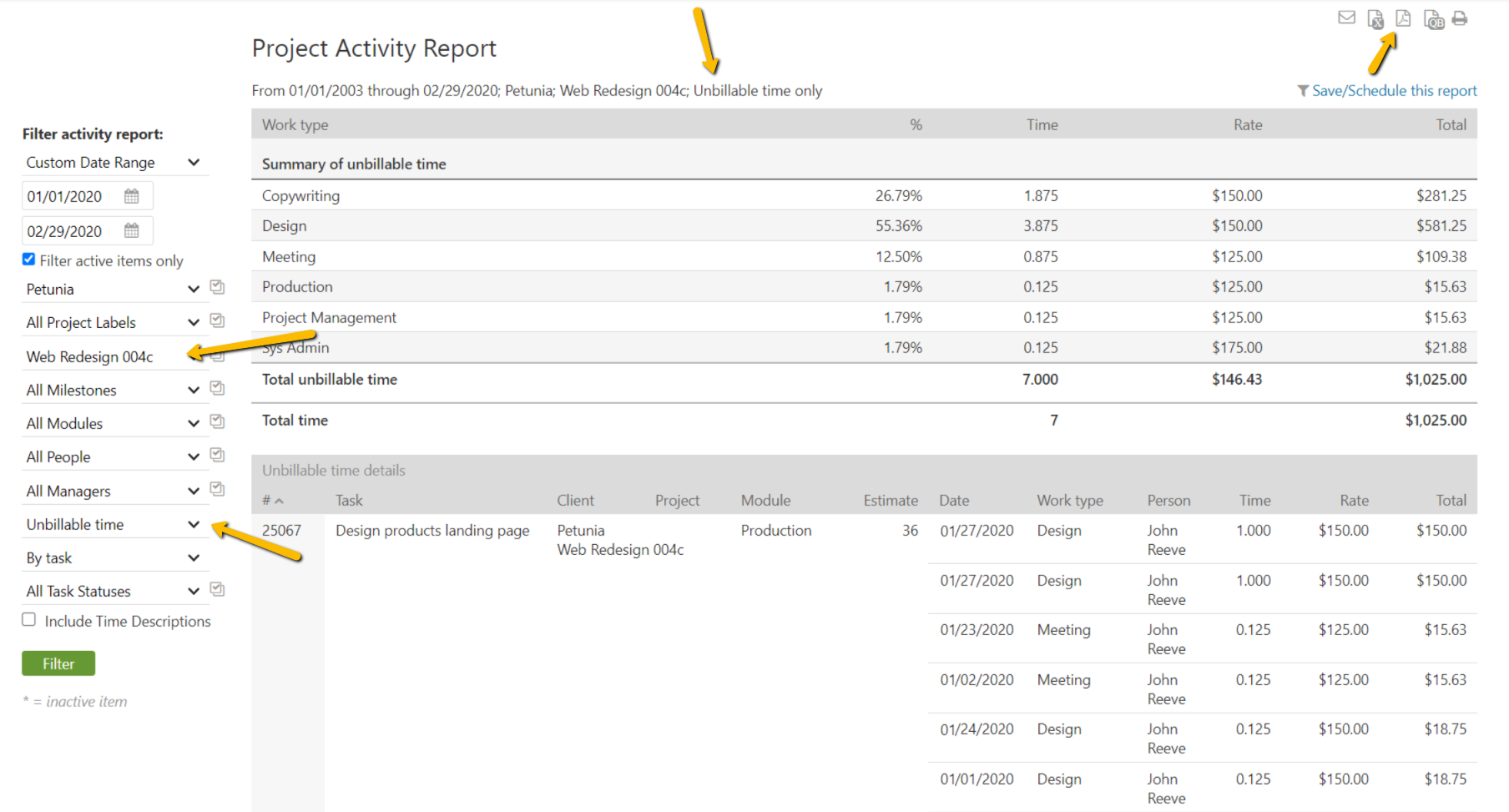Open the By task grouping dropdown
The height and width of the screenshot is (812, 1509).
[113, 557]
